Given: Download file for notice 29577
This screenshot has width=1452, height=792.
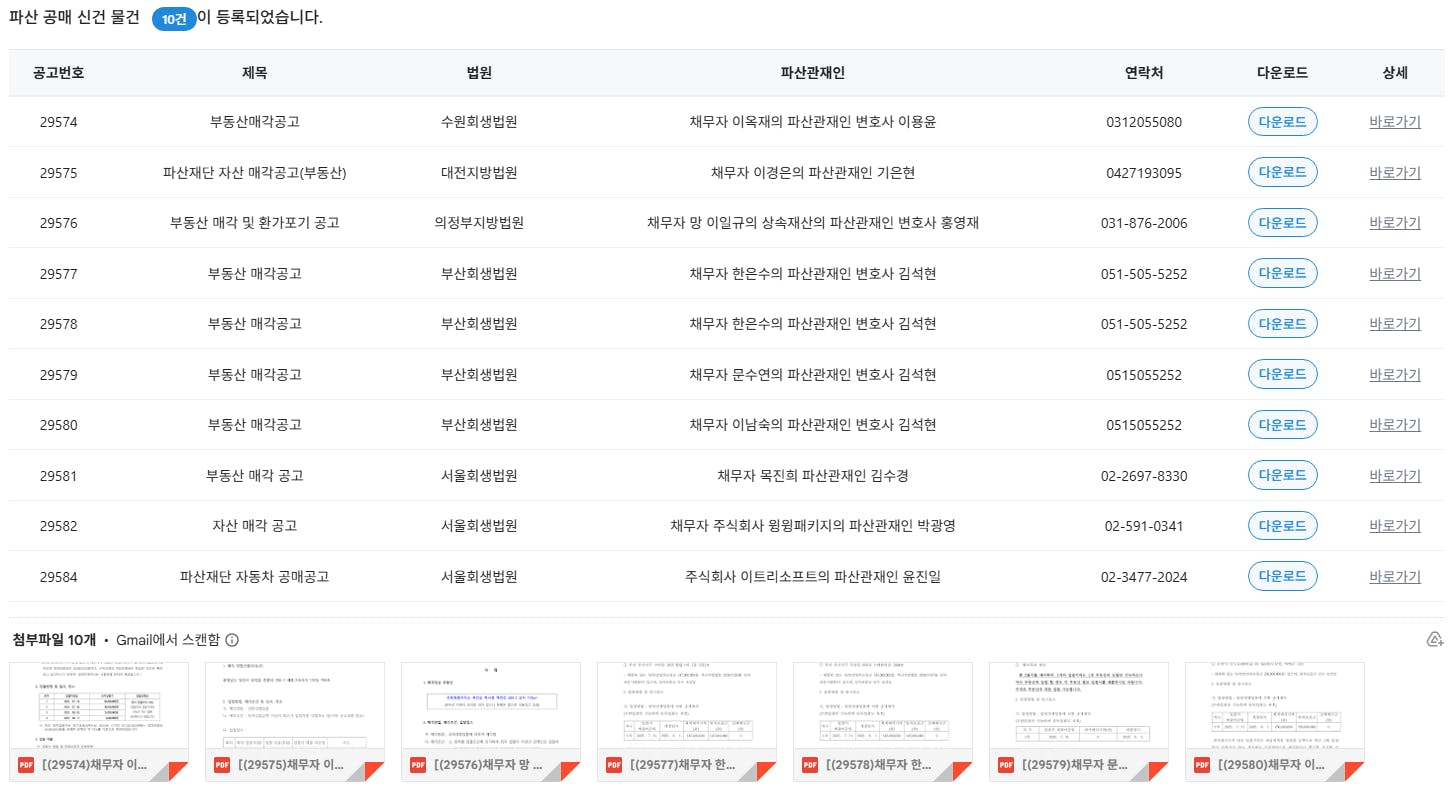Looking at the screenshot, I should point(1282,273).
